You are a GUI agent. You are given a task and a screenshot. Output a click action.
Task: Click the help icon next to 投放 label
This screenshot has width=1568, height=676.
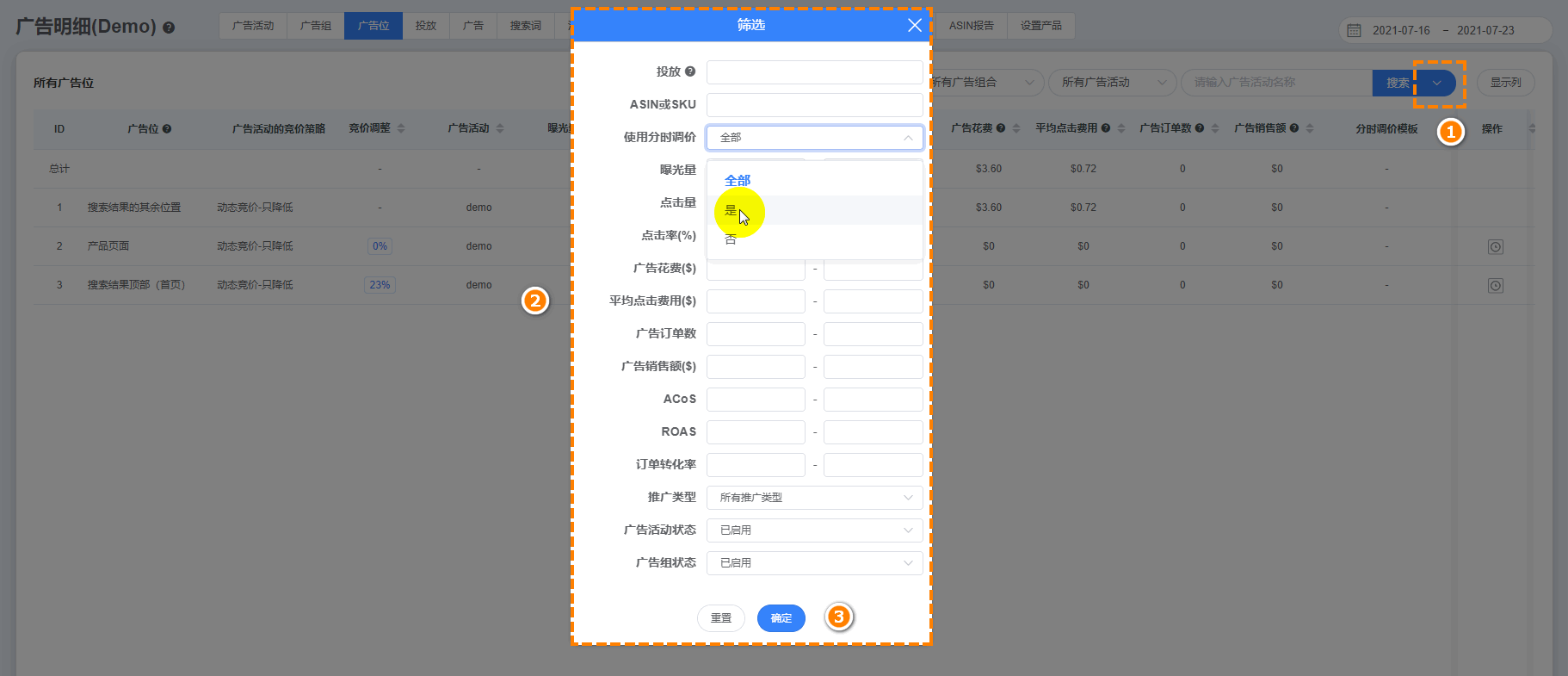click(x=689, y=71)
